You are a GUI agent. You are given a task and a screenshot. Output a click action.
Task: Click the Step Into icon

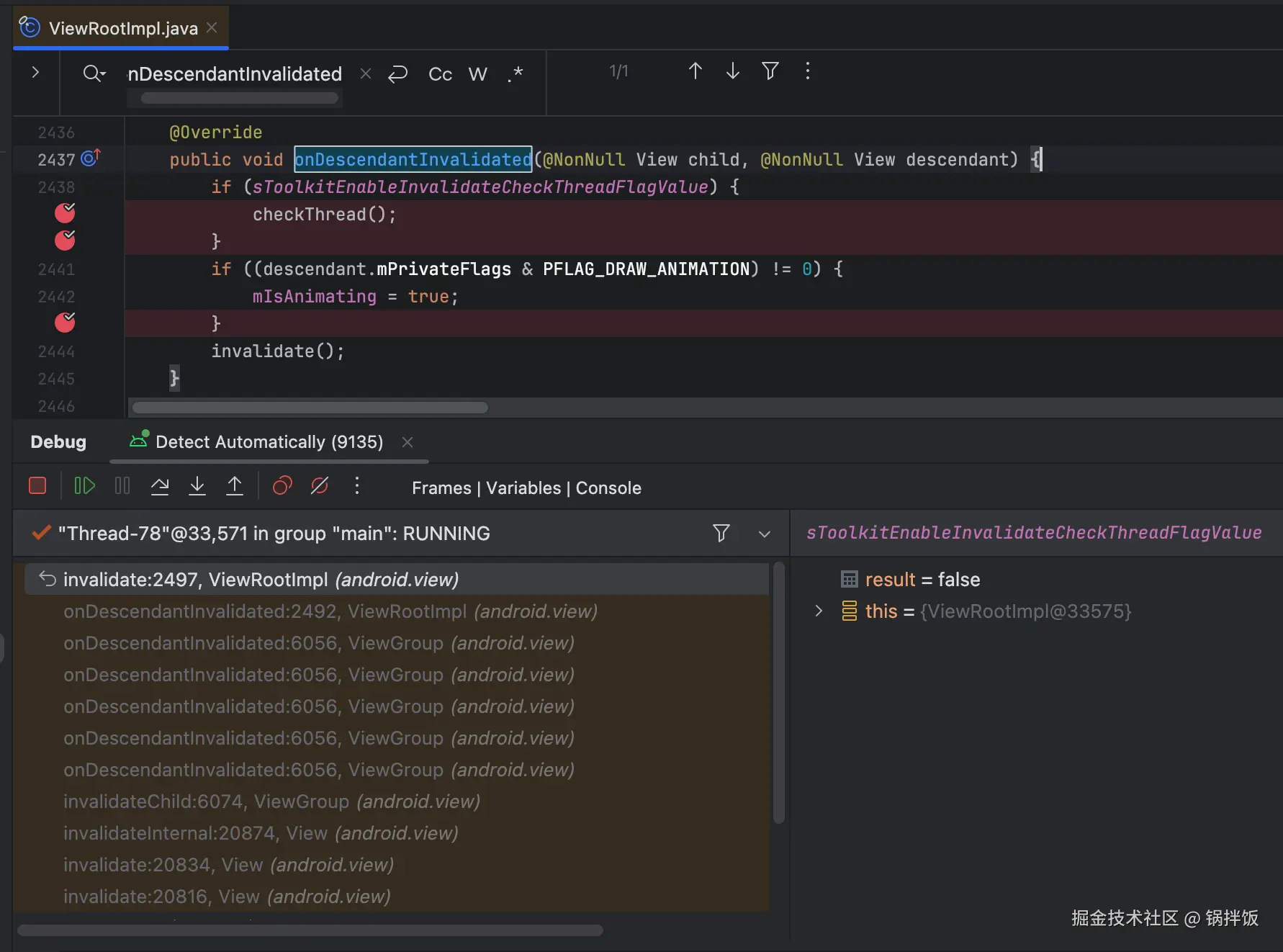tap(197, 486)
